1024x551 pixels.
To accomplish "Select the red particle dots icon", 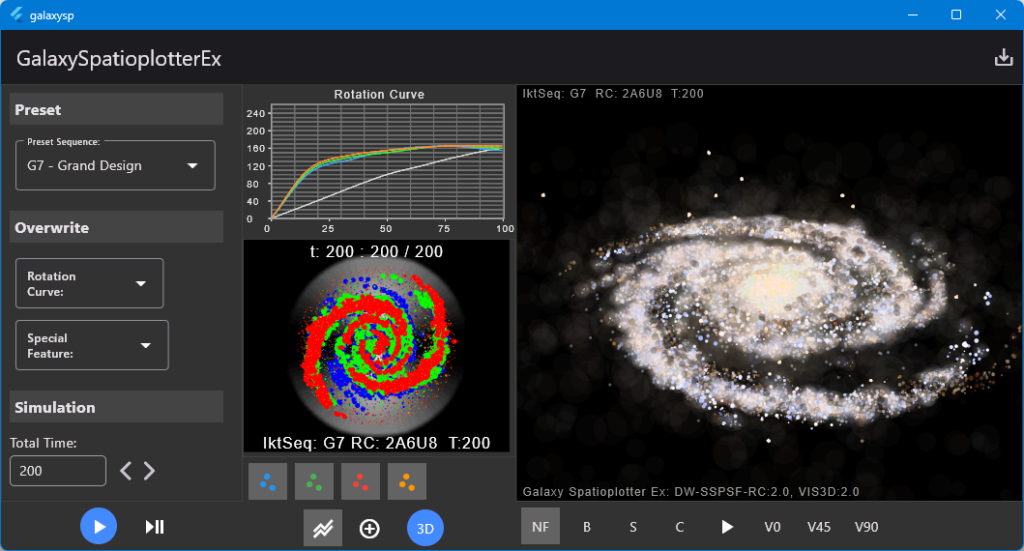I will pos(360,482).
